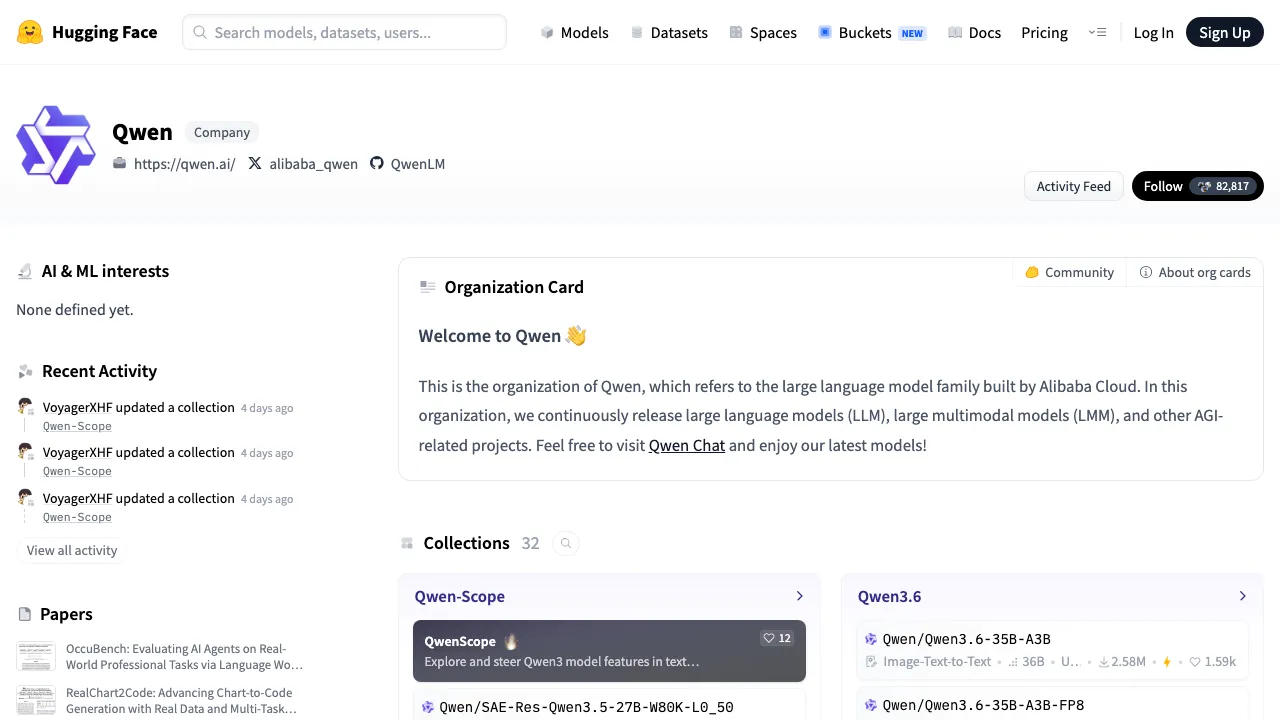Click the Organization Card header icon

[x=427, y=287]
